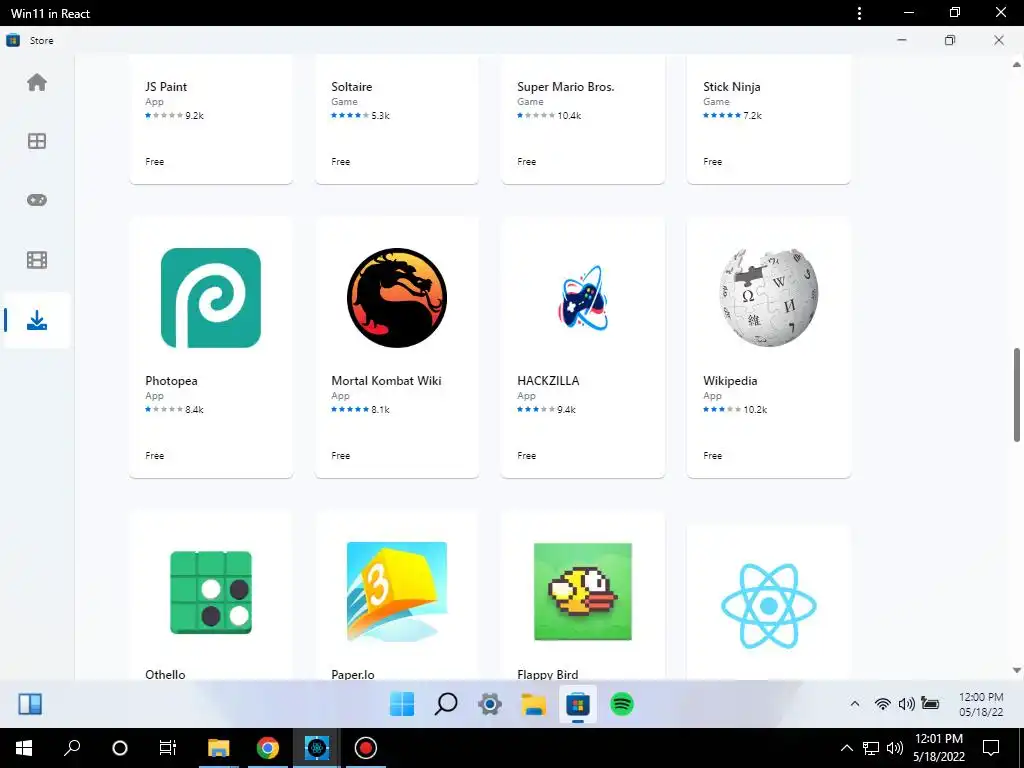Viewport: 1024px width, 768px height.
Task: Click Free price on Stick Ninja card
Action: 712,161
